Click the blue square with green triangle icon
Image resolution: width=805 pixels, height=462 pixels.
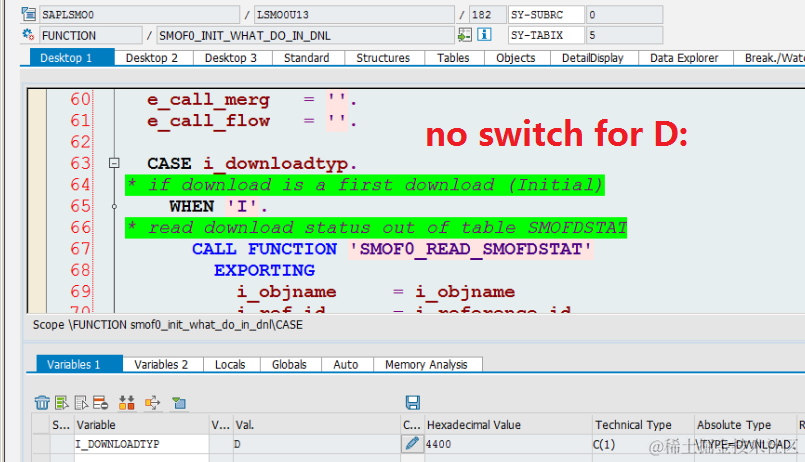[x=179, y=403]
